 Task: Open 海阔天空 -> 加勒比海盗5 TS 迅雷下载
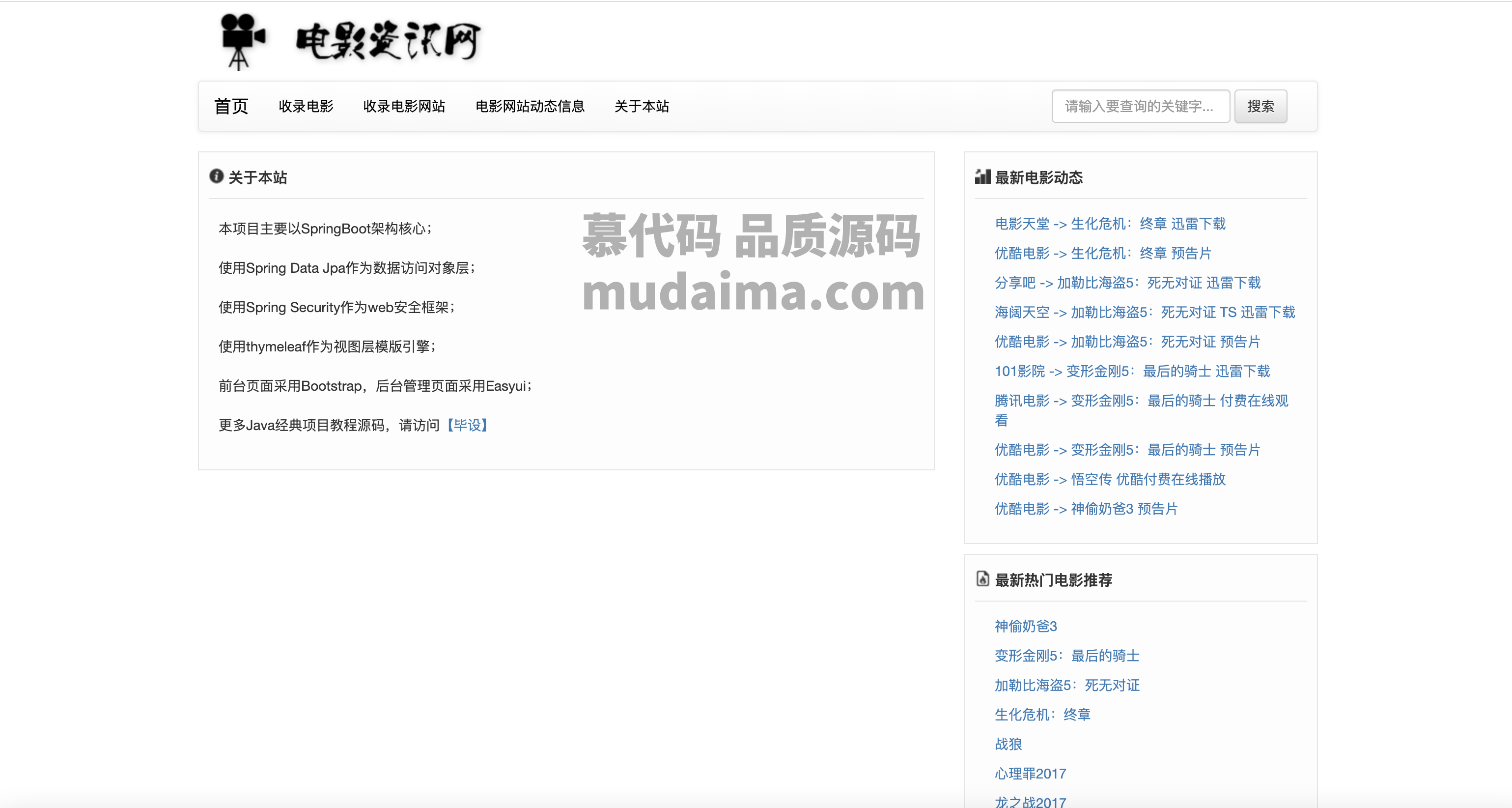point(1145,313)
